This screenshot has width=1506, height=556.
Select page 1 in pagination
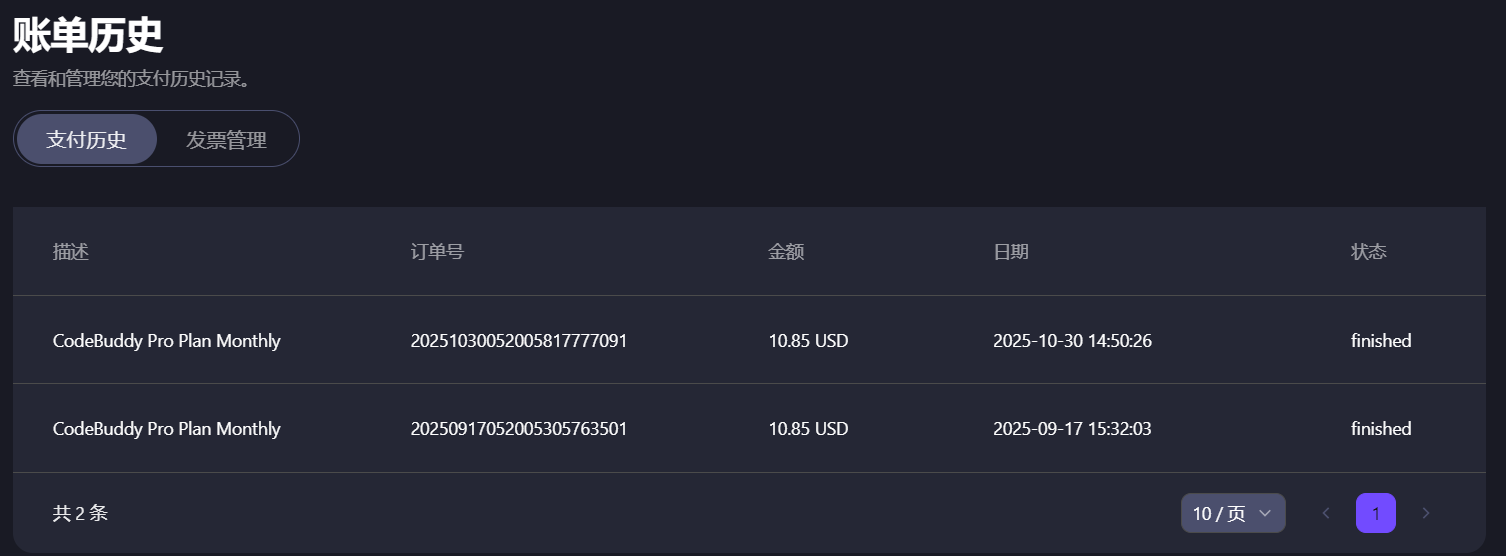coord(1376,513)
